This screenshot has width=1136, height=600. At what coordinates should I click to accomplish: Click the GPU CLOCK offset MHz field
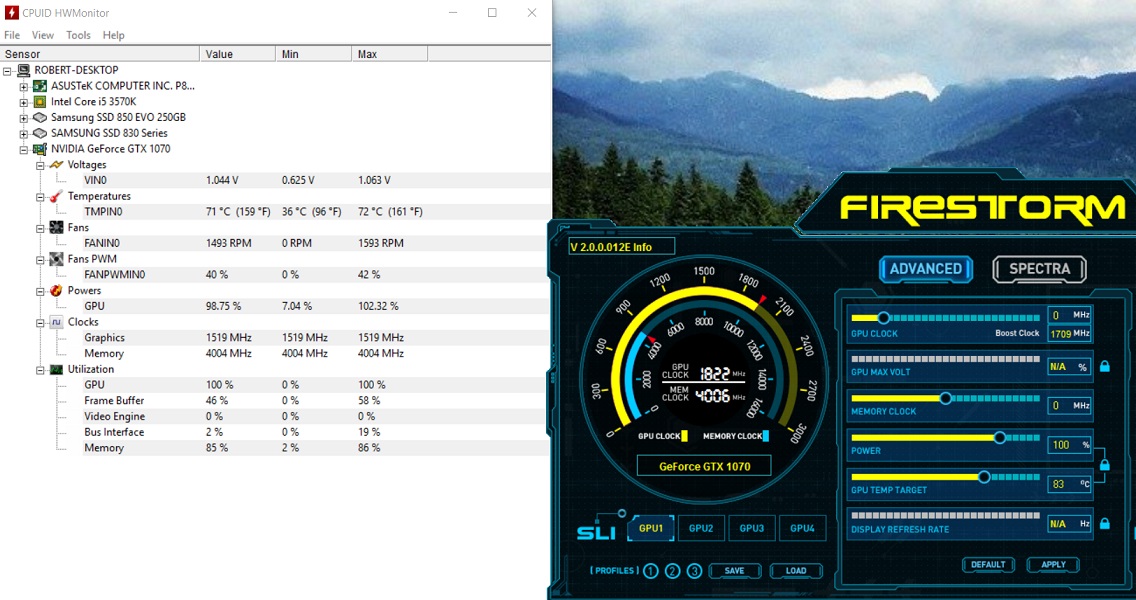(x=1069, y=315)
